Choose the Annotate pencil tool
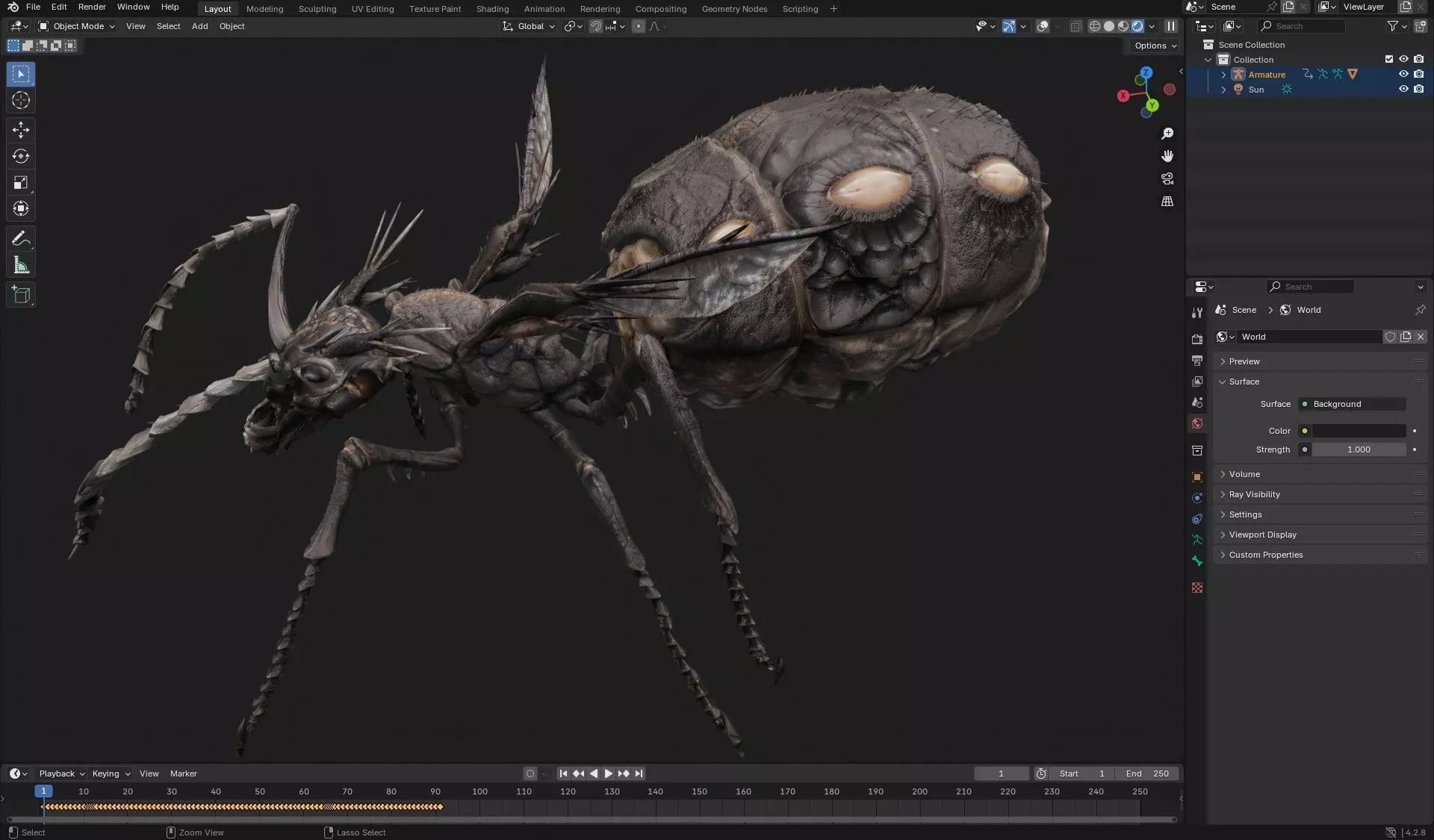This screenshot has height=840, width=1434. 21,239
